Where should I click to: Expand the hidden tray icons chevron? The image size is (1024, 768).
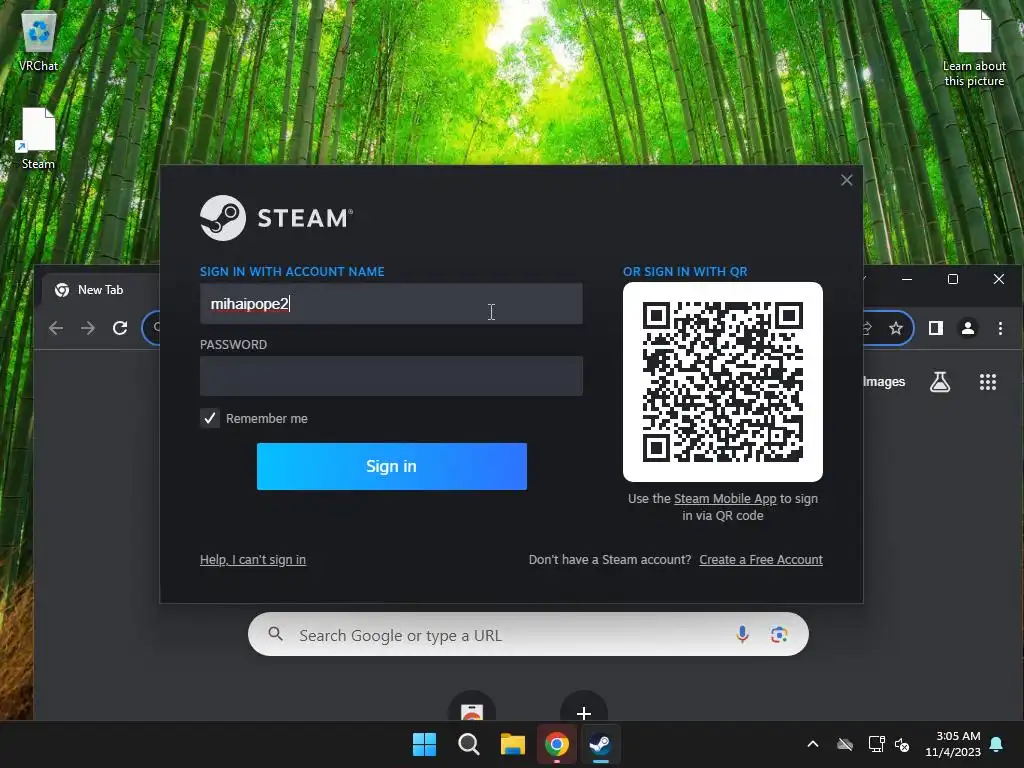[x=813, y=744]
